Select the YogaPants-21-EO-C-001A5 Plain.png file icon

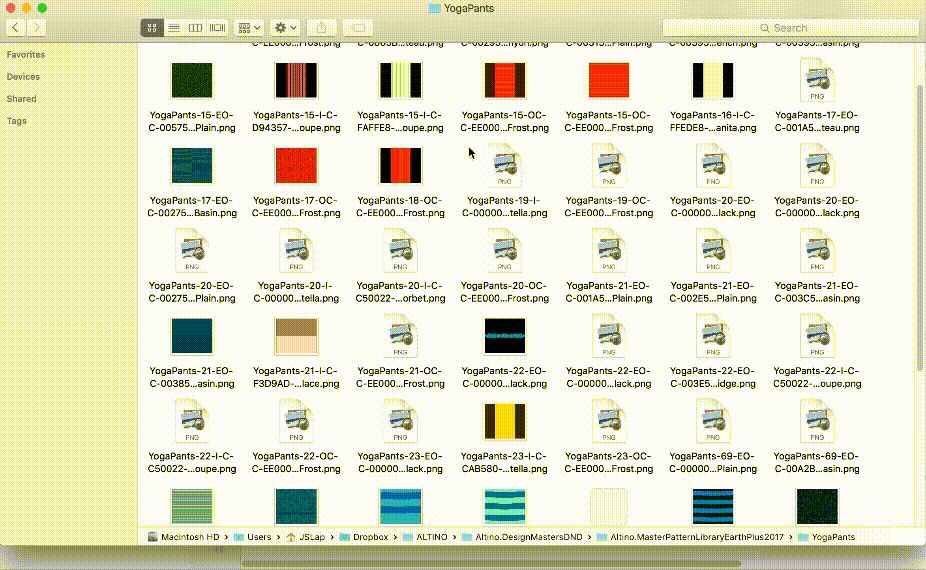(x=609, y=250)
